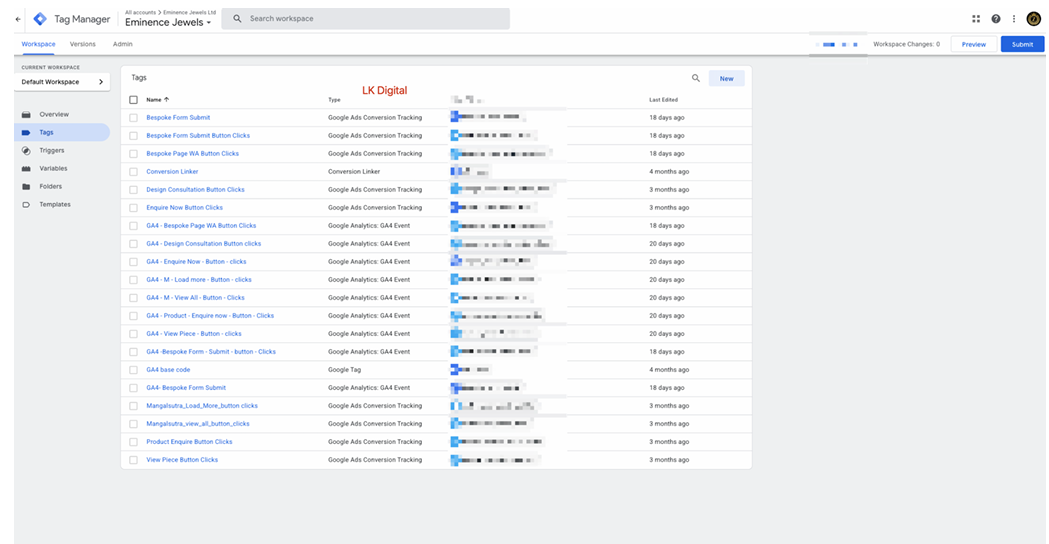Open Folders in the sidebar

click(x=50, y=187)
